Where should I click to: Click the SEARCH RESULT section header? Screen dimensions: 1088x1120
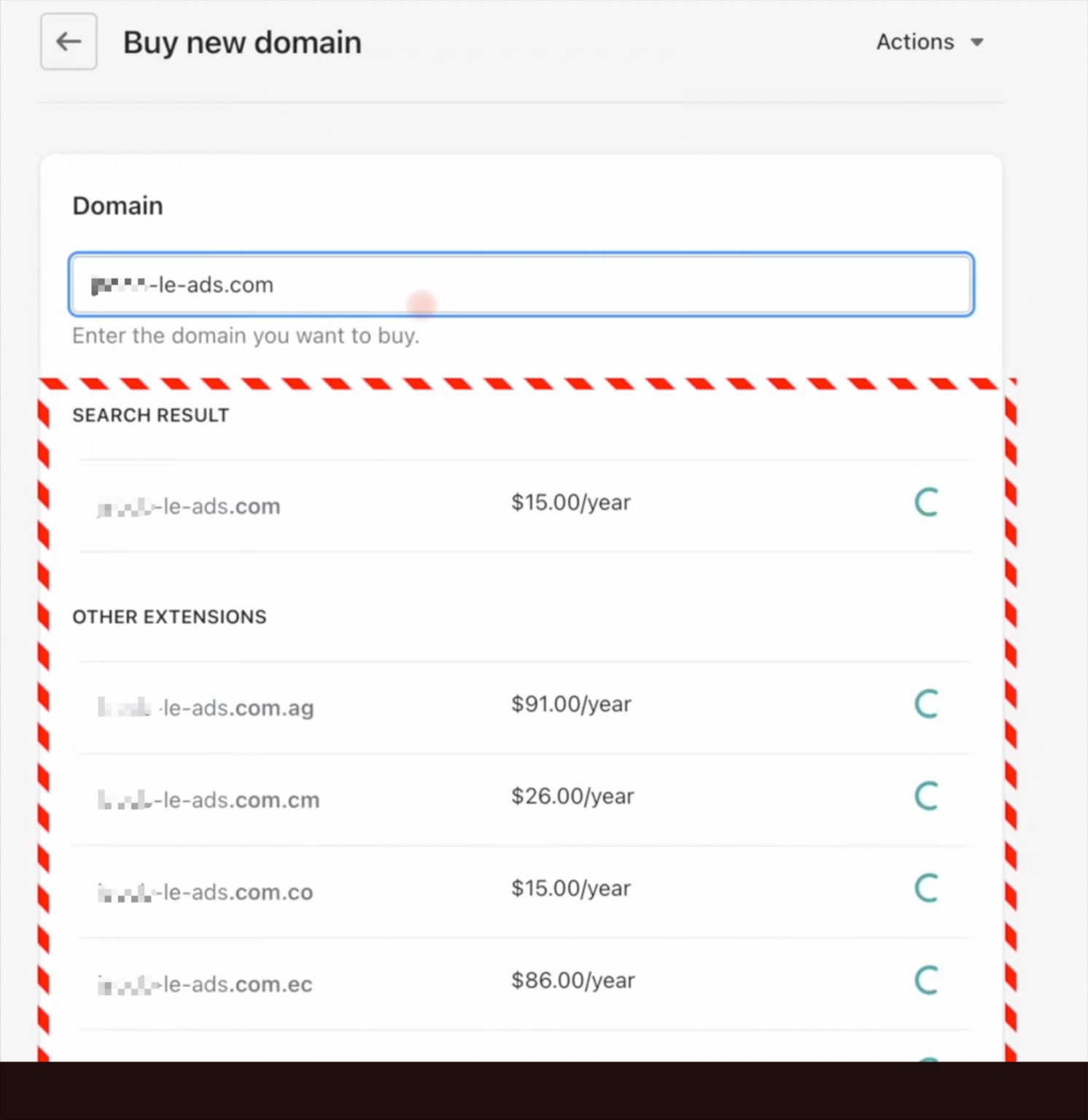(150, 415)
